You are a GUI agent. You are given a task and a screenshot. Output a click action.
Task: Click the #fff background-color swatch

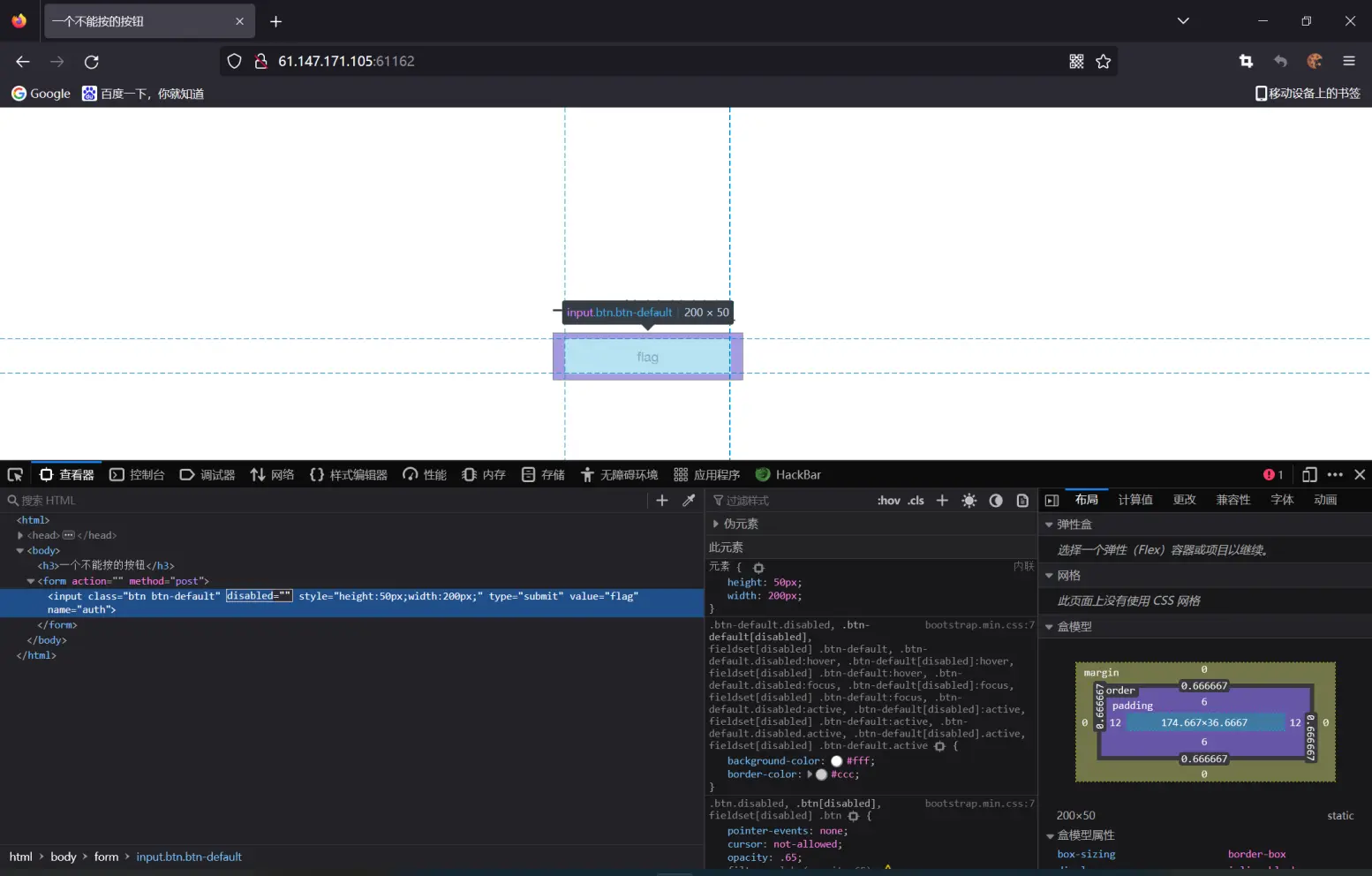click(x=836, y=761)
